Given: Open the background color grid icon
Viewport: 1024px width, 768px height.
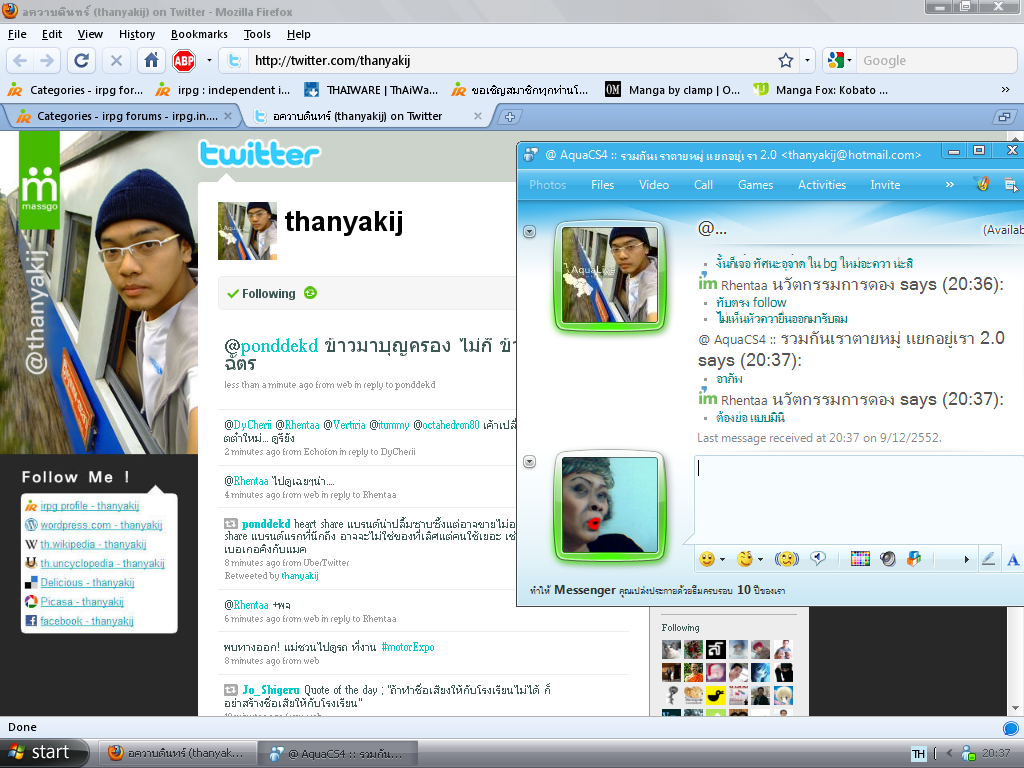Looking at the screenshot, I should [x=860, y=559].
